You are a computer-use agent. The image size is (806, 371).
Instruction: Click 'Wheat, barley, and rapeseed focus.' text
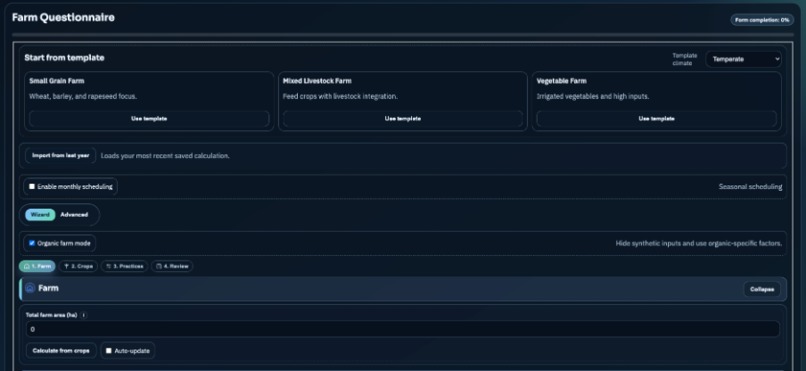coord(83,97)
